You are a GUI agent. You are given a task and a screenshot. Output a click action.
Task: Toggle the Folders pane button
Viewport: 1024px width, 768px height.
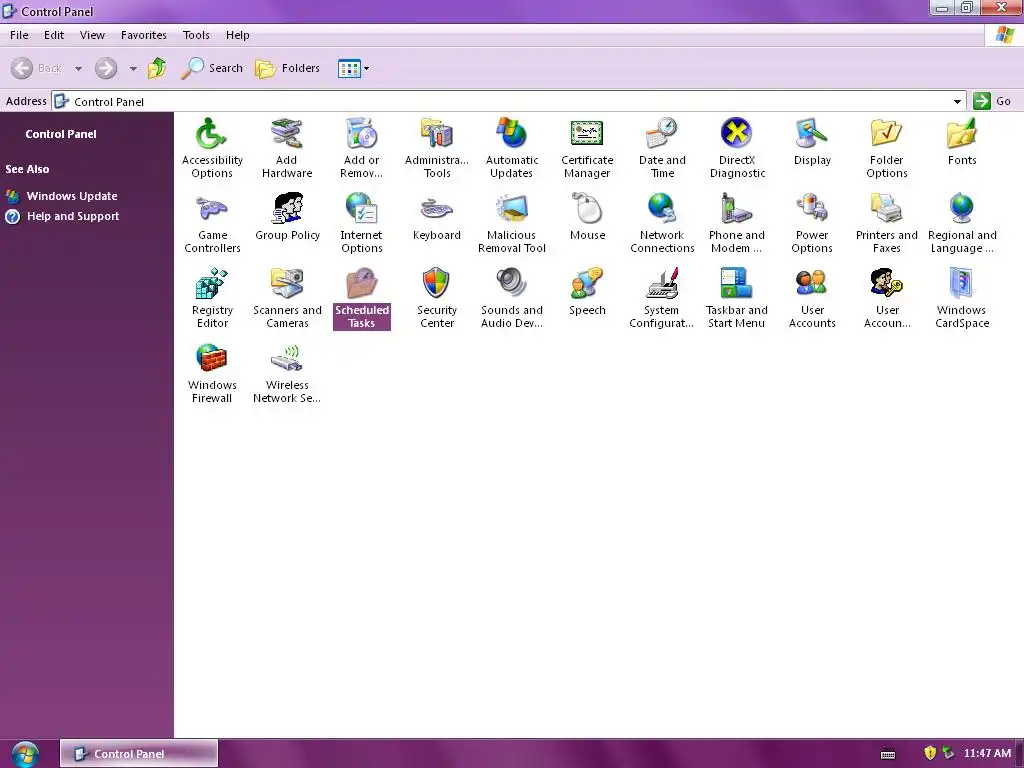coord(287,68)
